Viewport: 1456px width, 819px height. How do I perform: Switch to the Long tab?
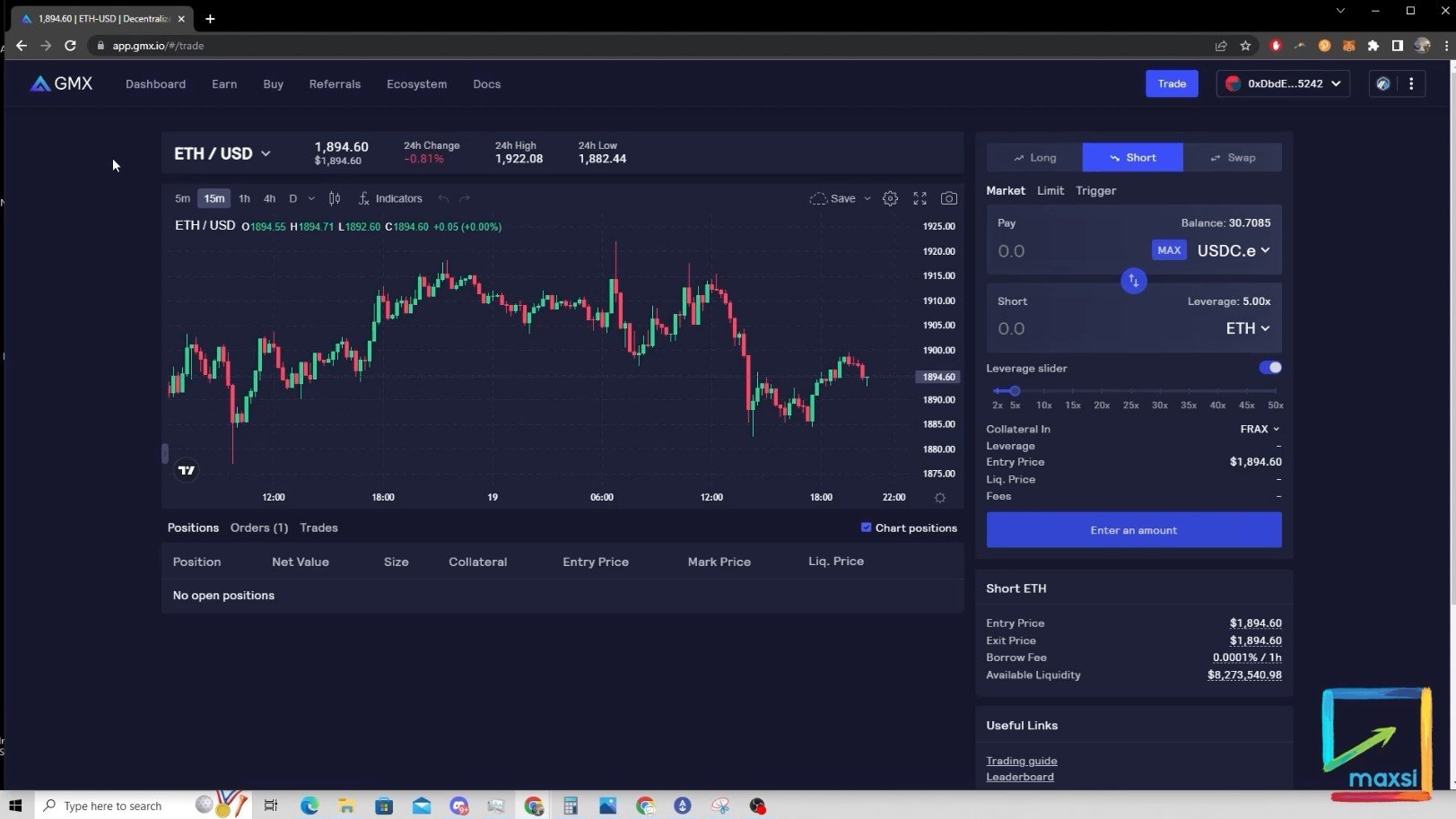point(1034,157)
